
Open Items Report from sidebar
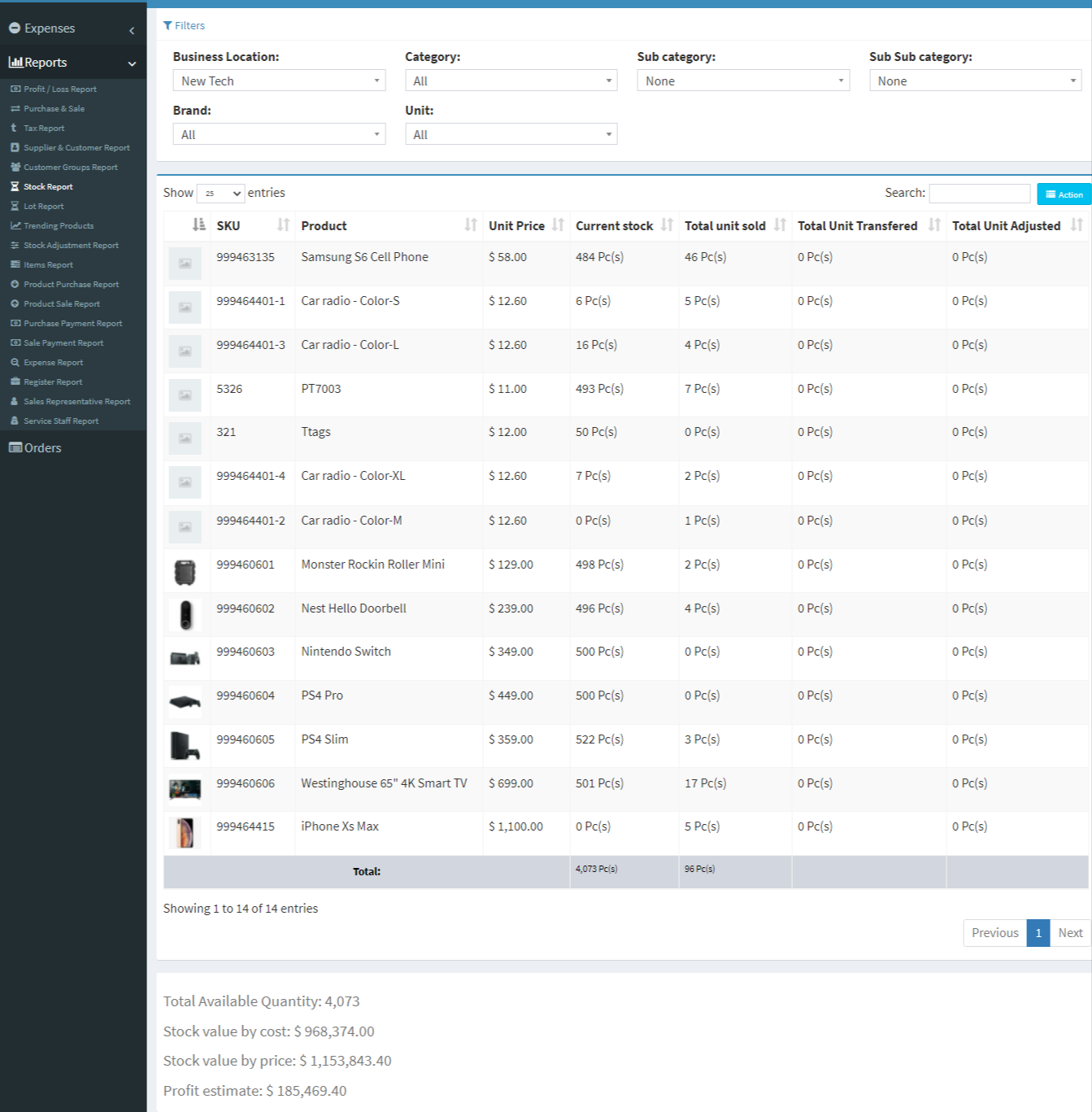[48, 265]
